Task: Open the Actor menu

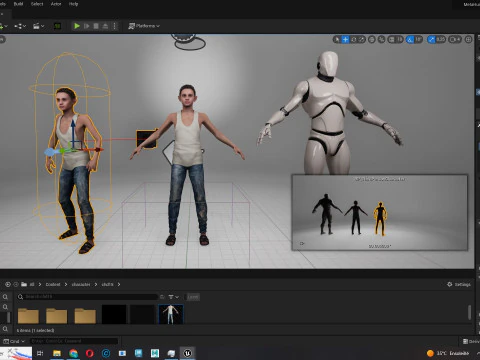Action: pyautogui.click(x=56, y=4)
